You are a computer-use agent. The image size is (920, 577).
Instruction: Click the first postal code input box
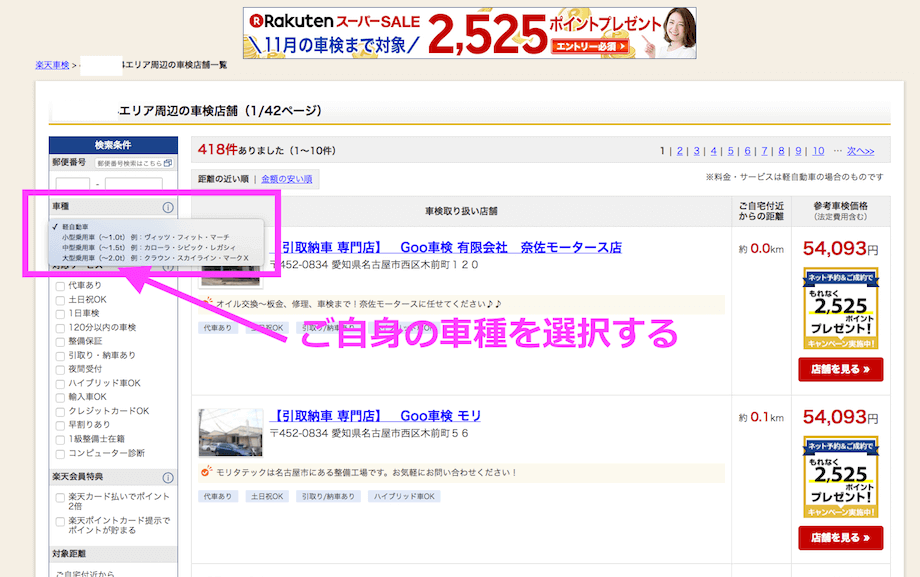(x=72, y=185)
